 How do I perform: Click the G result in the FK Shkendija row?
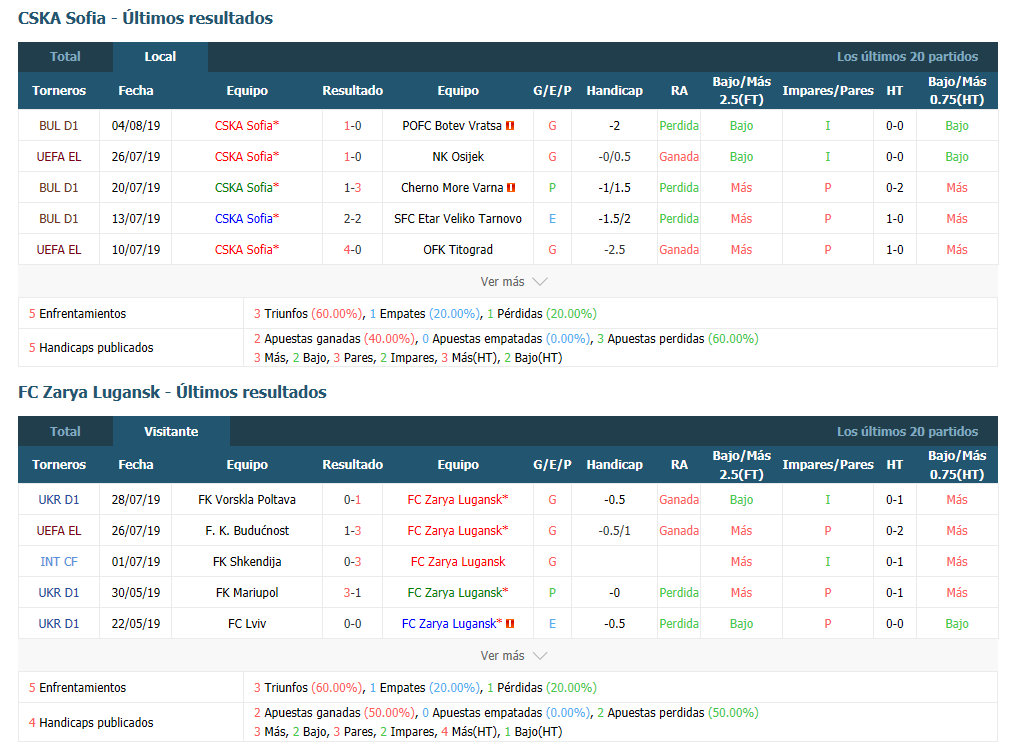click(552, 561)
